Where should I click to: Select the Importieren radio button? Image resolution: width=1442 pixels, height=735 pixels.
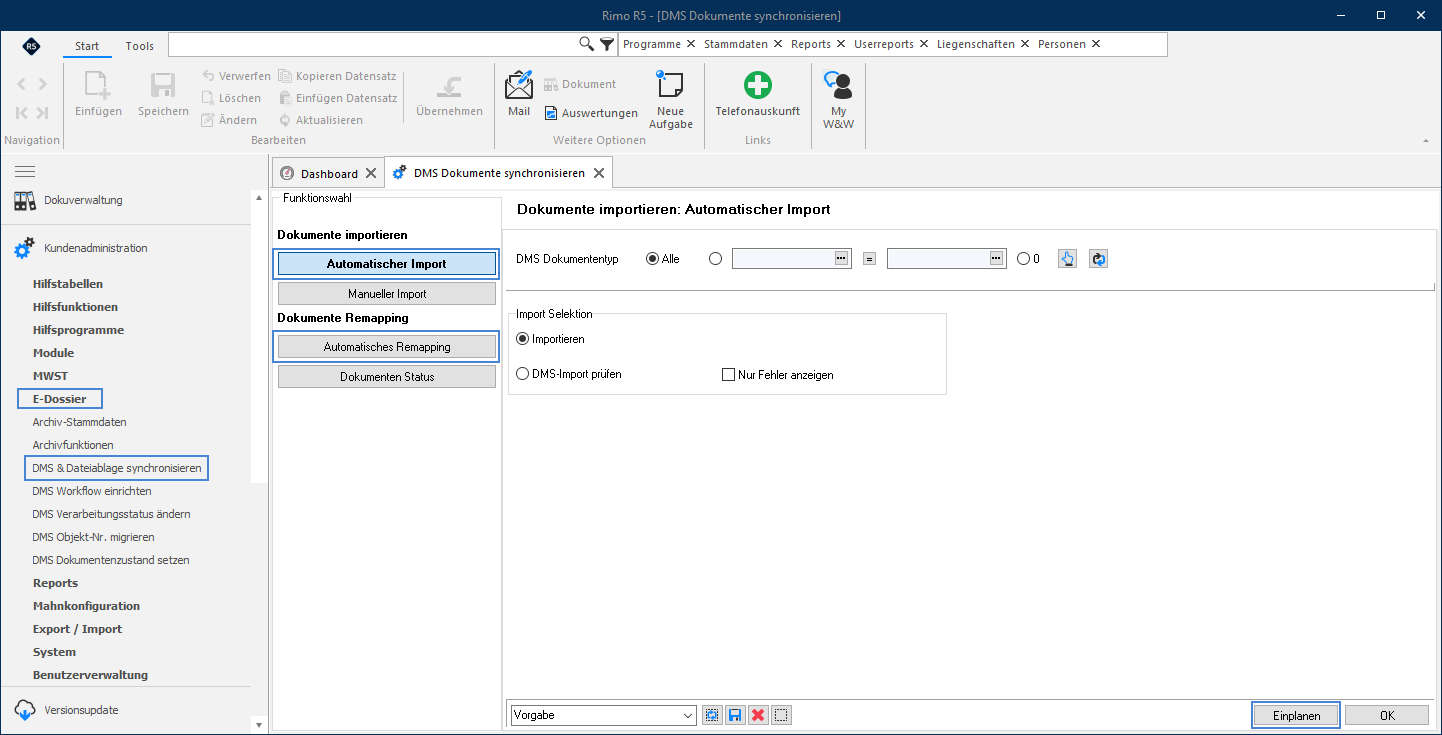[x=522, y=339]
